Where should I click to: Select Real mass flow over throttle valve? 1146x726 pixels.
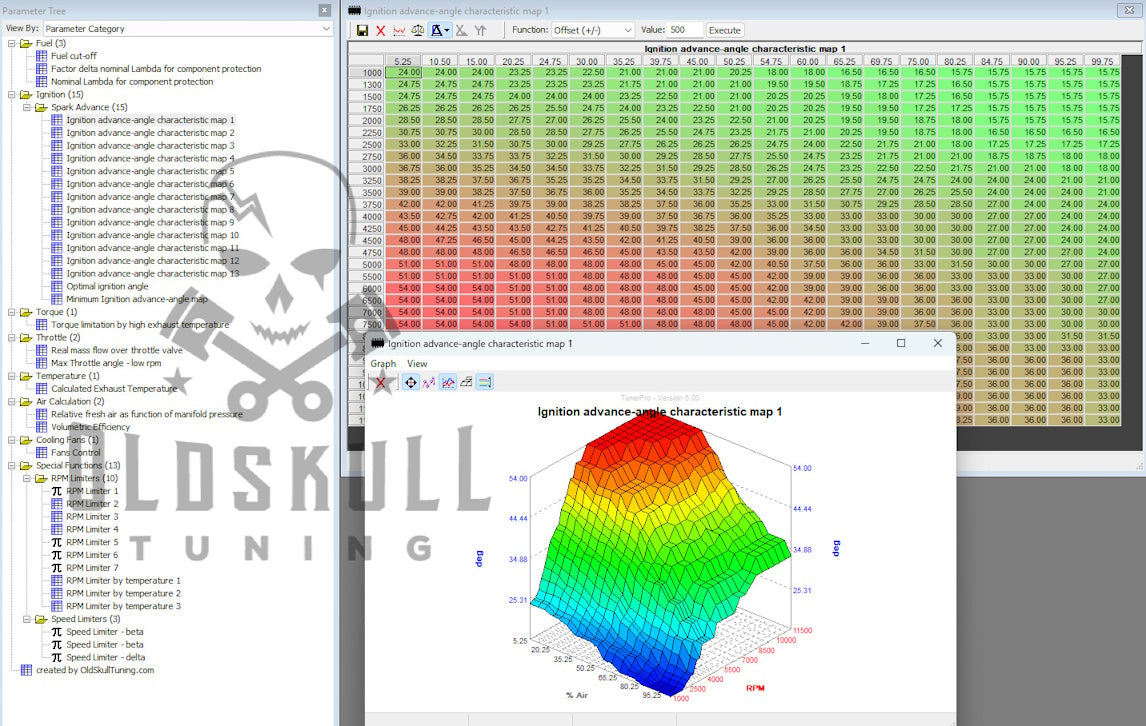pos(117,350)
